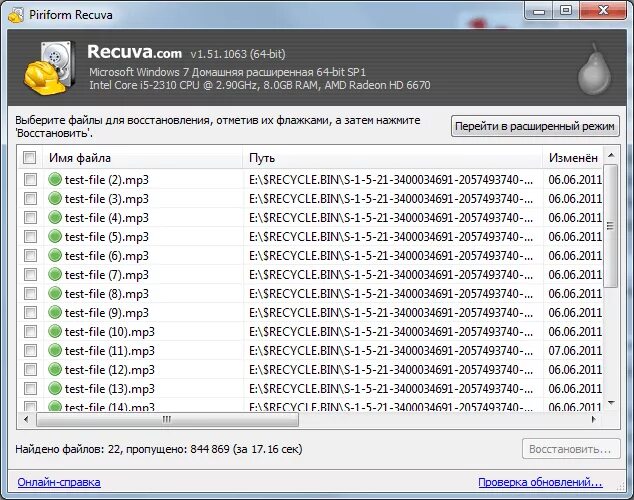
Task: Click the date '07.06.2011' cell
Action: (575, 350)
